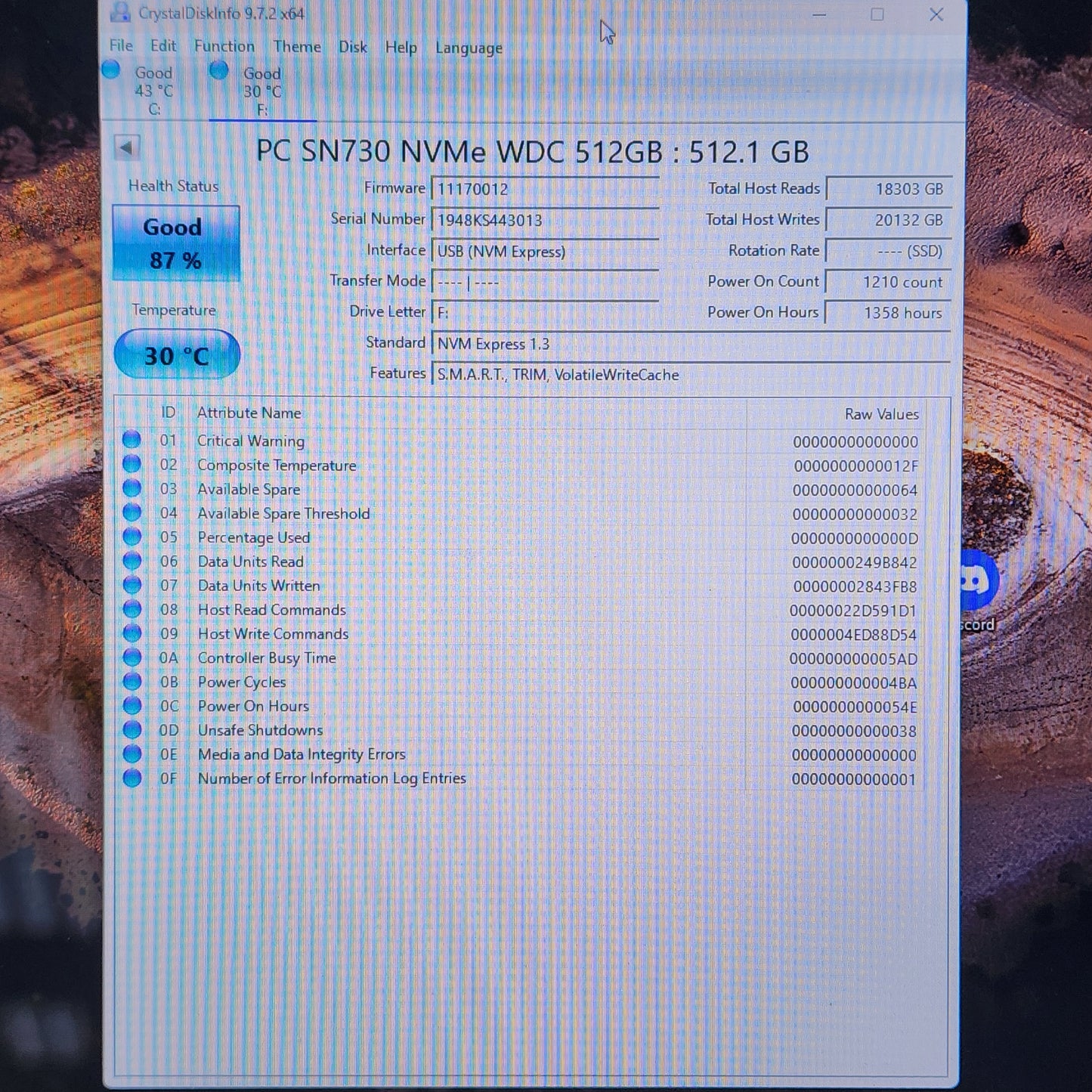Screen dimensions: 1092x1092
Task: Click the Power On Count value 1210 count
Action: click(888, 282)
